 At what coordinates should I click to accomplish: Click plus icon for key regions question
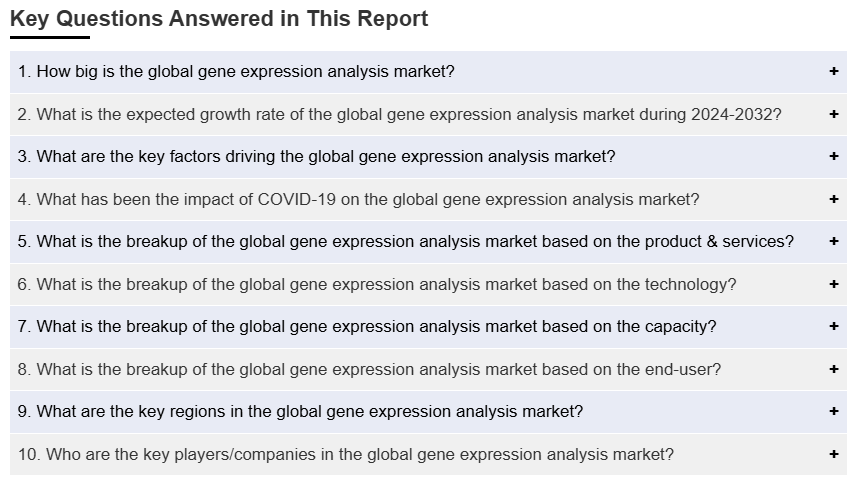coord(833,411)
